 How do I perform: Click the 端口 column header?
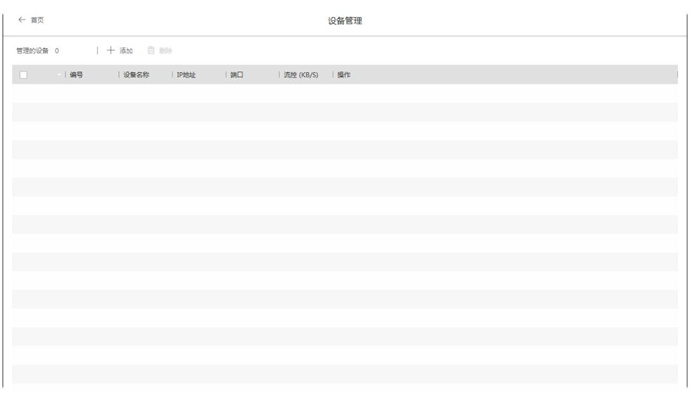(x=237, y=75)
